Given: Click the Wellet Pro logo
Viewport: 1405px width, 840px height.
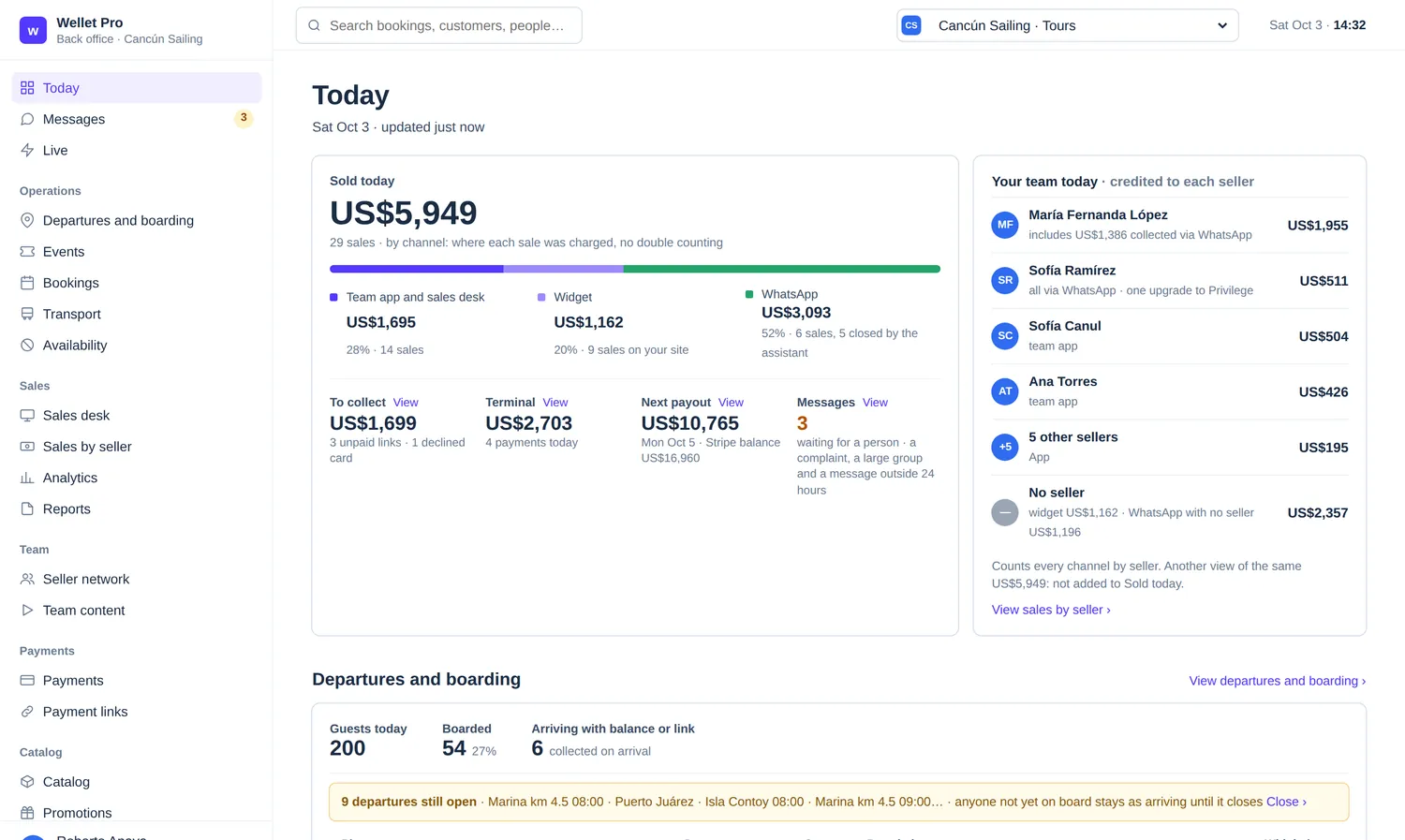Looking at the screenshot, I should (33, 30).
